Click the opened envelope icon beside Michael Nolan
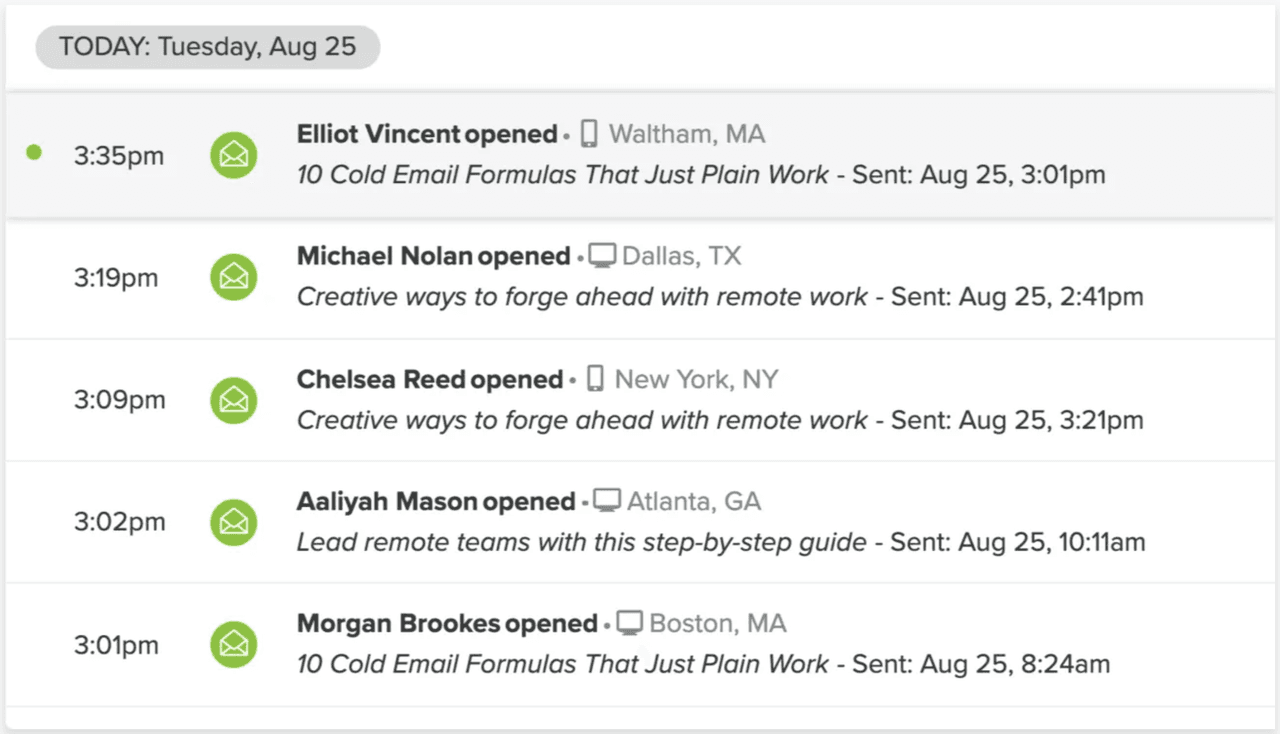Image resolution: width=1280 pixels, height=734 pixels. click(x=233, y=277)
